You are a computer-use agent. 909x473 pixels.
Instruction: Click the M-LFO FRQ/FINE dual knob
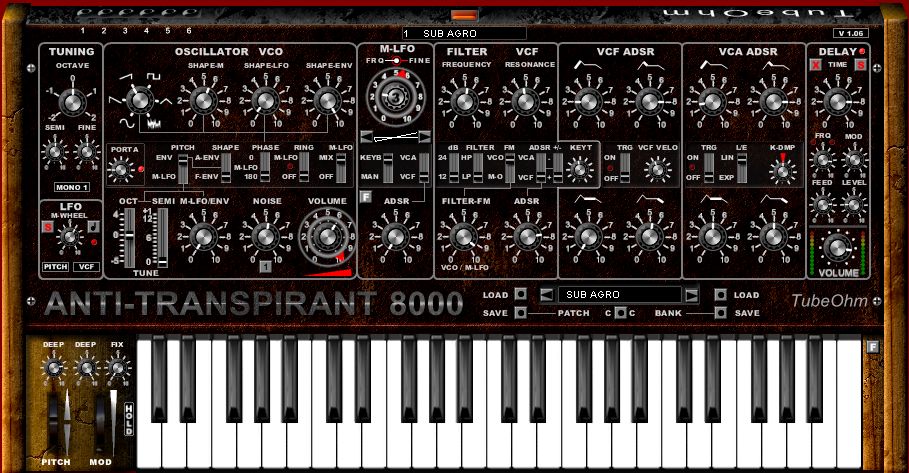[x=395, y=97]
